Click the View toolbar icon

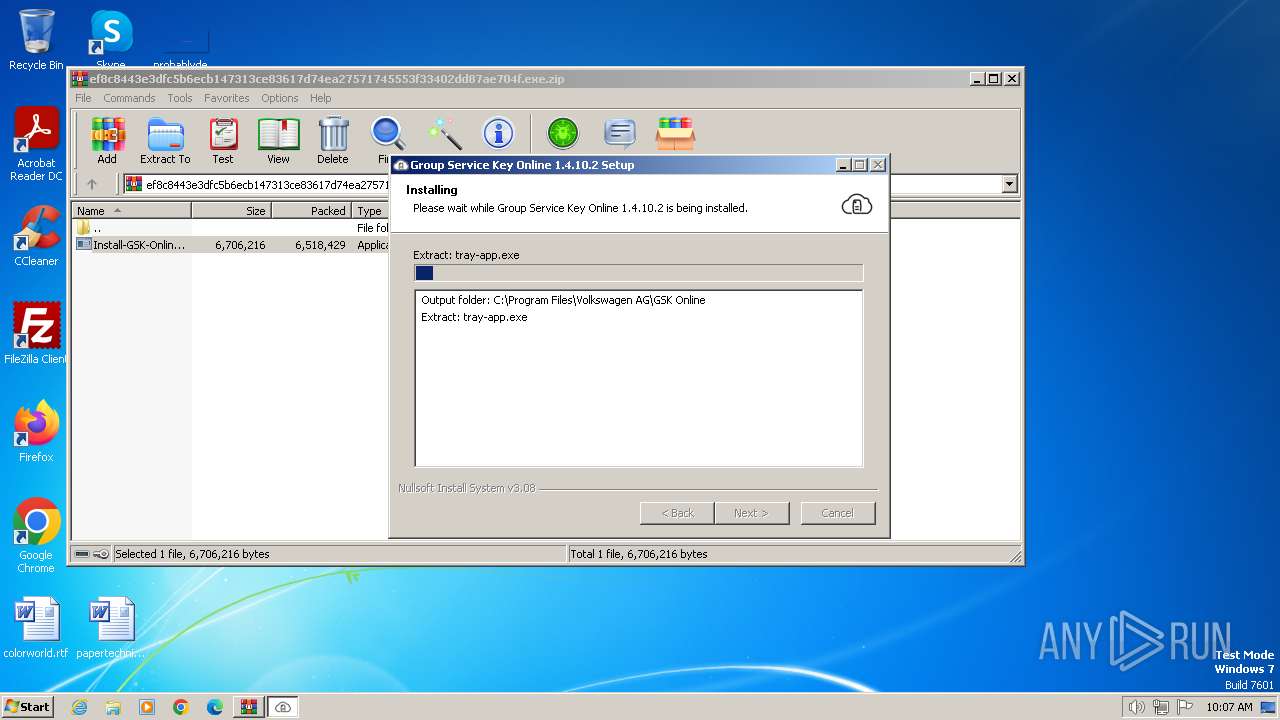click(278, 140)
